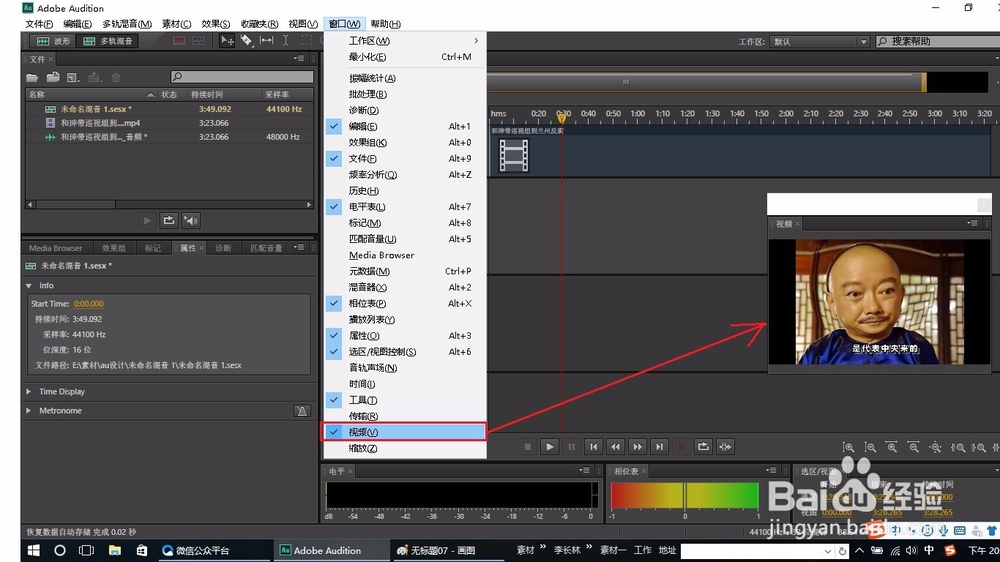Uncheck 文件(F) in the Window menu

coord(405,158)
